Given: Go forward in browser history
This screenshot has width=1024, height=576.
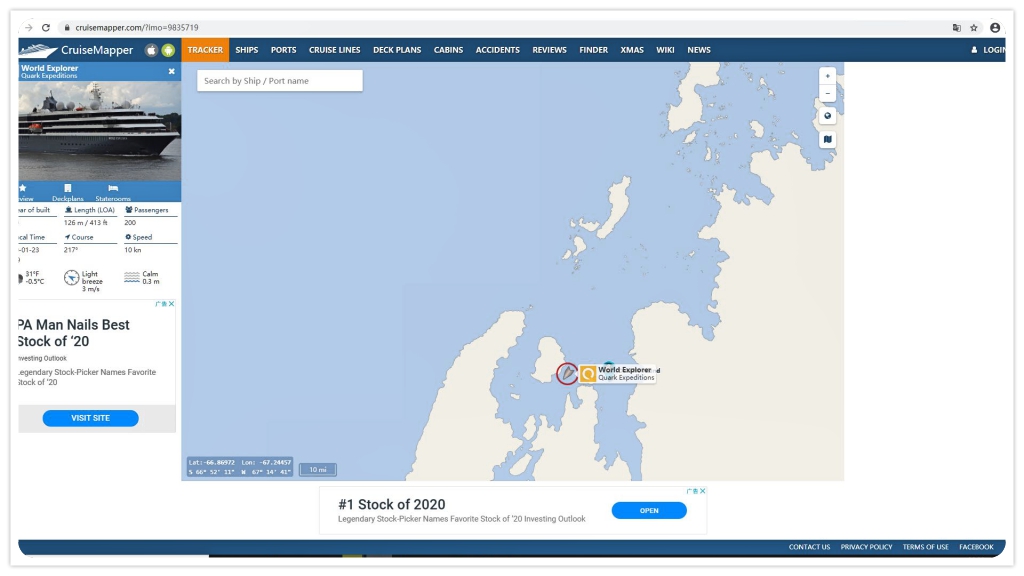Looking at the screenshot, I should (28, 27).
